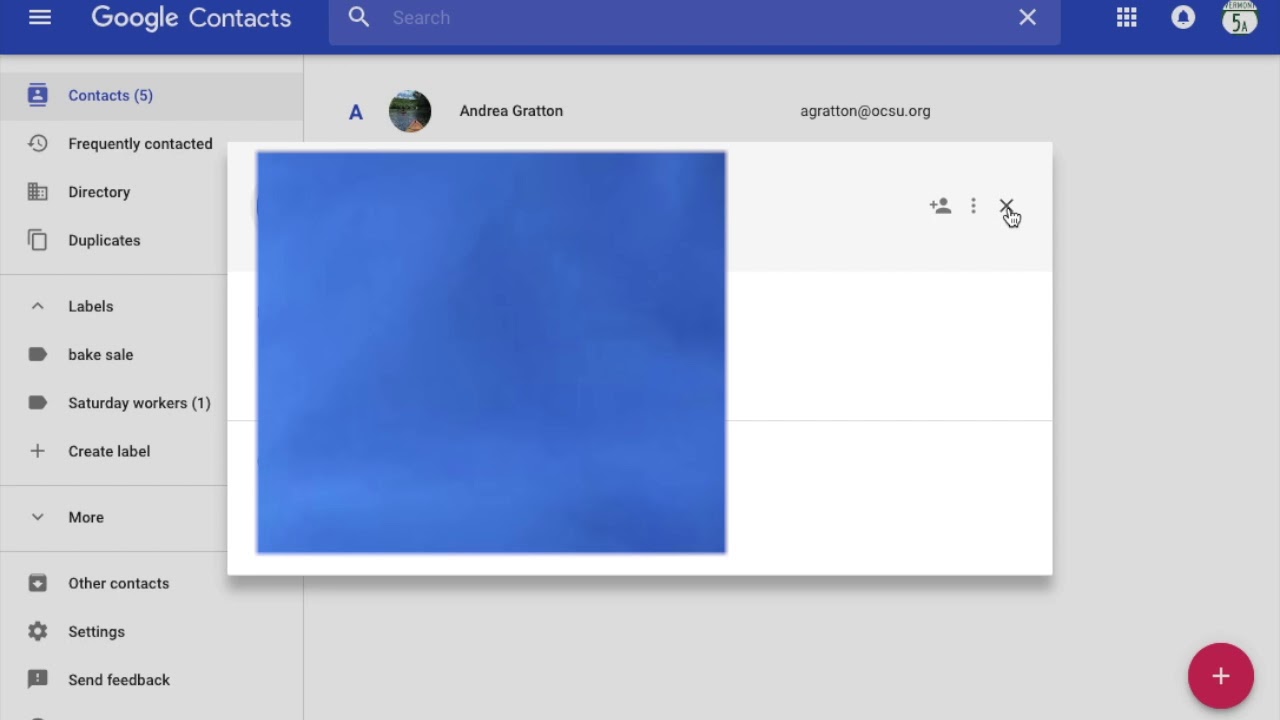Screen dimensions: 1280x720
Task: Collapse the Labels section chevron
Action: tap(37, 306)
